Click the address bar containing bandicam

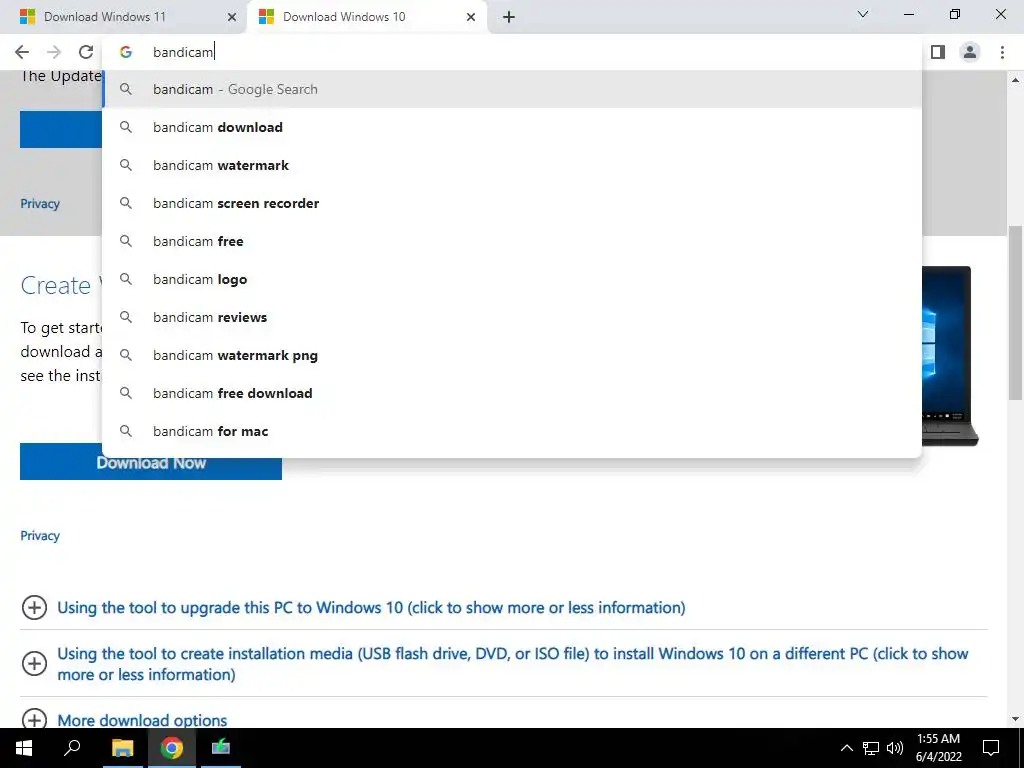point(512,52)
